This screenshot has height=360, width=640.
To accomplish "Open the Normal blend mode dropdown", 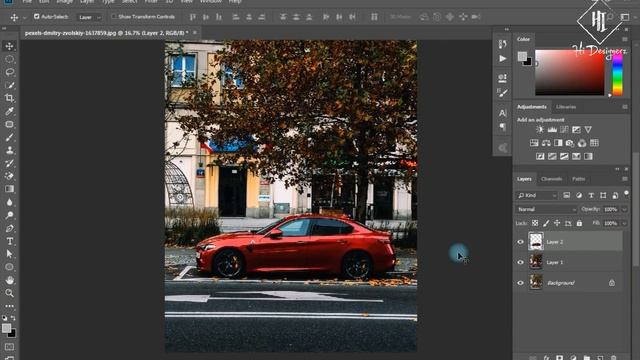I will pyautogui.click(x=546, y=209).
